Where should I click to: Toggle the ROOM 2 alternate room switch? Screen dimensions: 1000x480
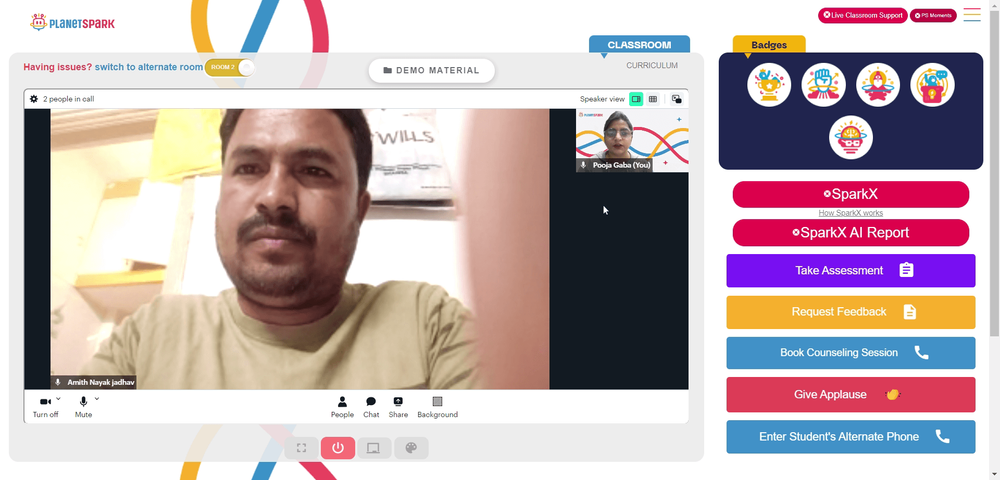pos(230,67)
